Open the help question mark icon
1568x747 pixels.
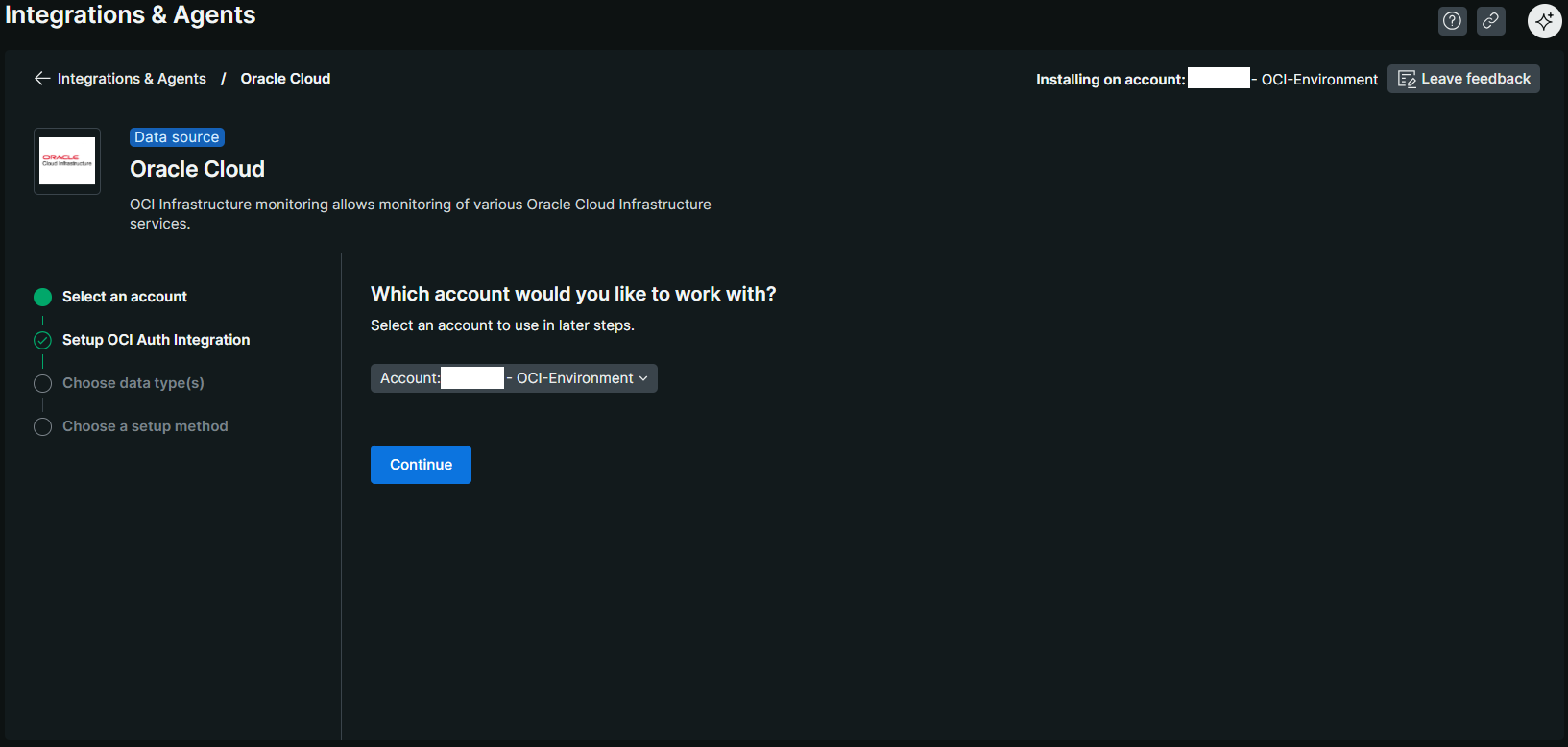1453,21
